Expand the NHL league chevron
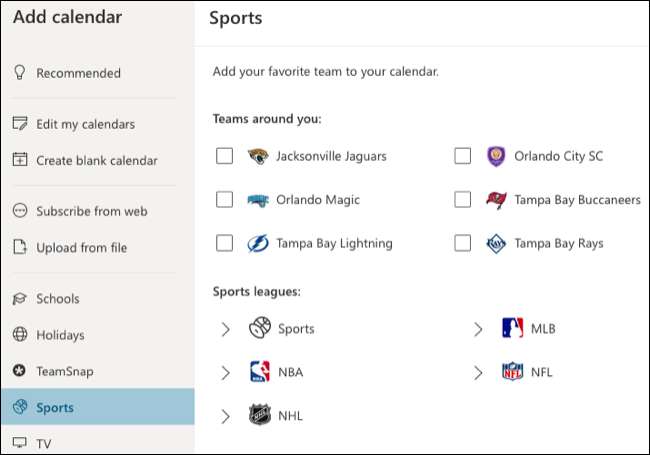Image resolution: width=650 pixels, height=455 pixels. 225,416
